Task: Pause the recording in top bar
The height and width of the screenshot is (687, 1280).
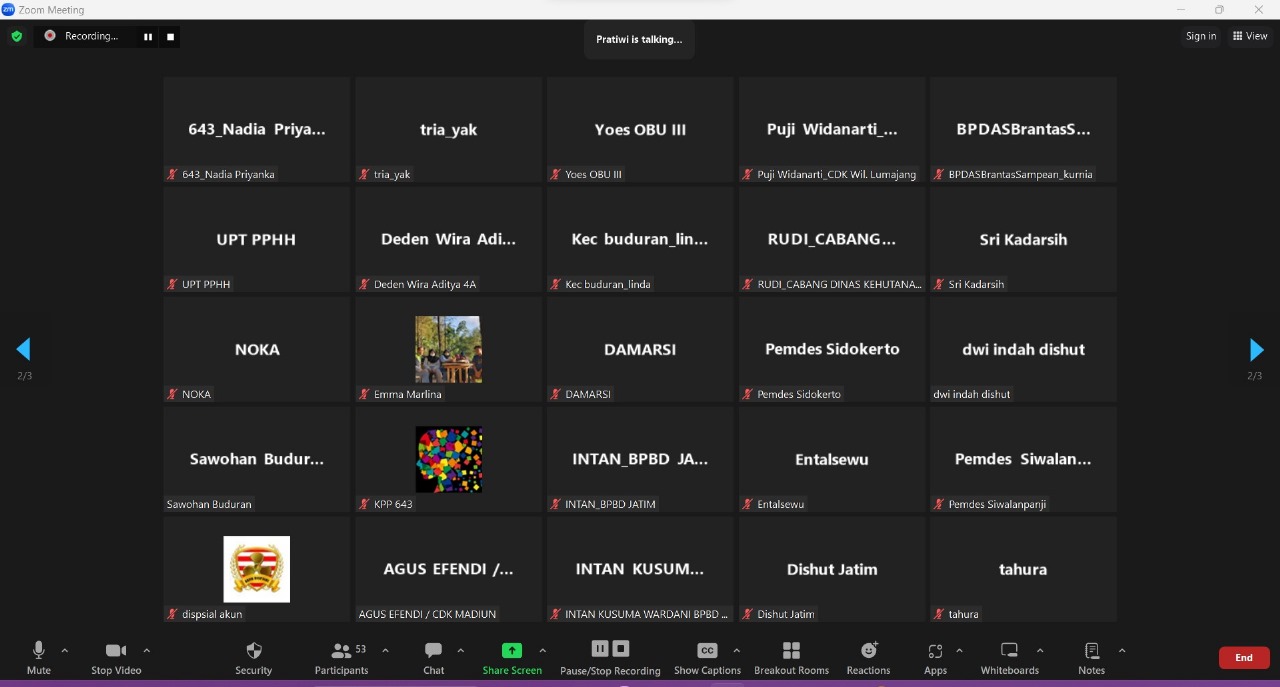Action: pyautogui.click(x=148, y=37)
